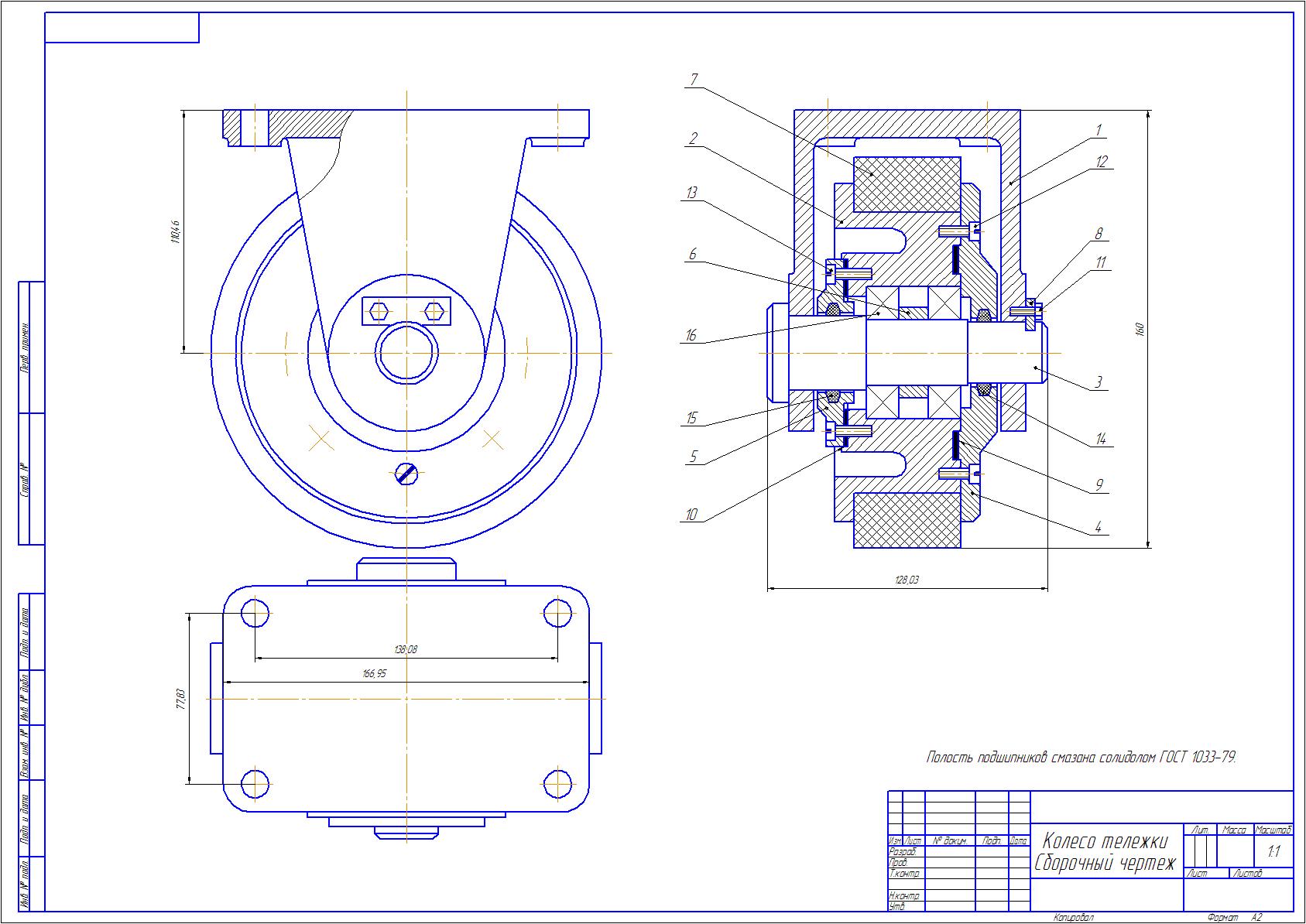Select the 160 height dimension text
The height and width of the screenshot is (924, 1306).
point(1139,329)
